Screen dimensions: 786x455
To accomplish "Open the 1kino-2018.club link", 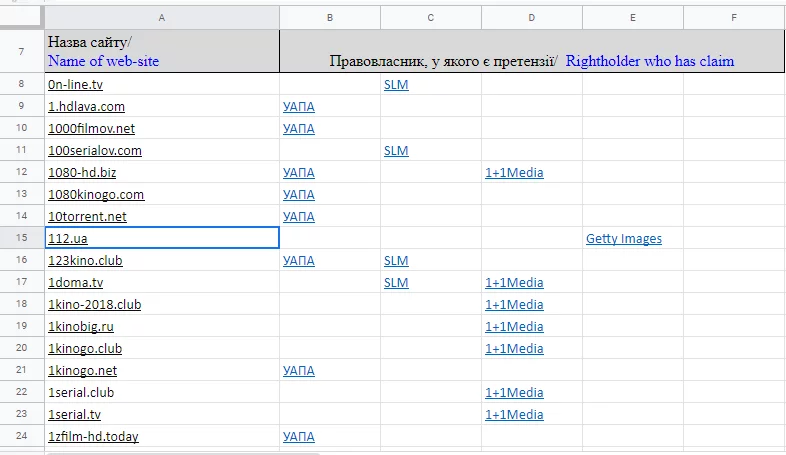I will [x=95, y=305].
